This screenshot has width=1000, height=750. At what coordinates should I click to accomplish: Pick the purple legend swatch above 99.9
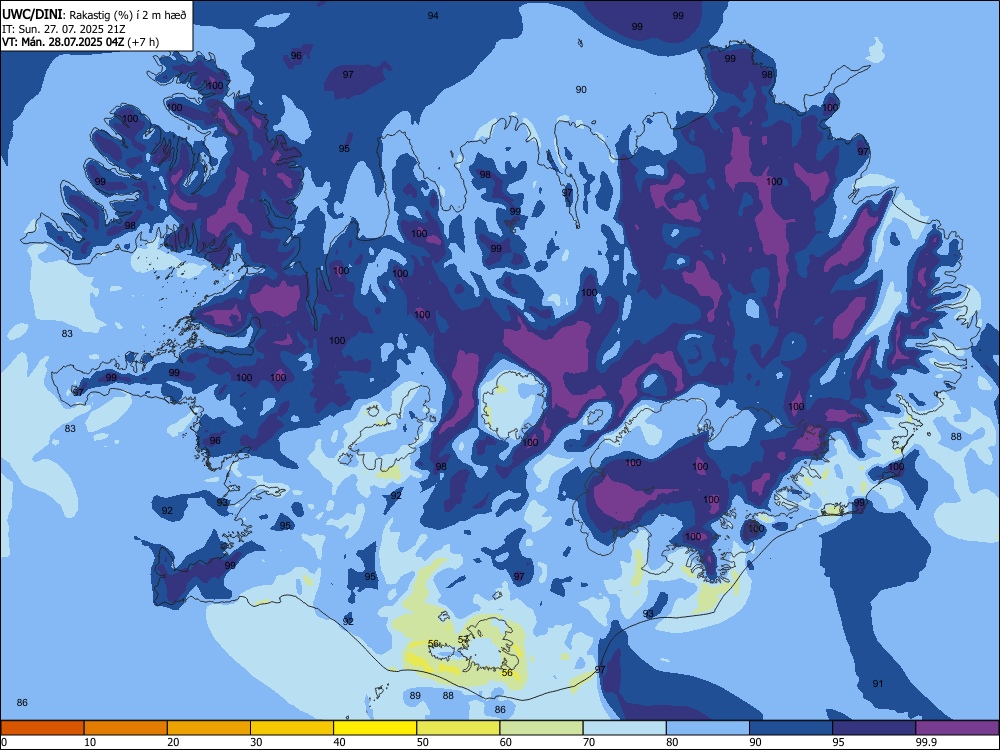pos(957,728)
